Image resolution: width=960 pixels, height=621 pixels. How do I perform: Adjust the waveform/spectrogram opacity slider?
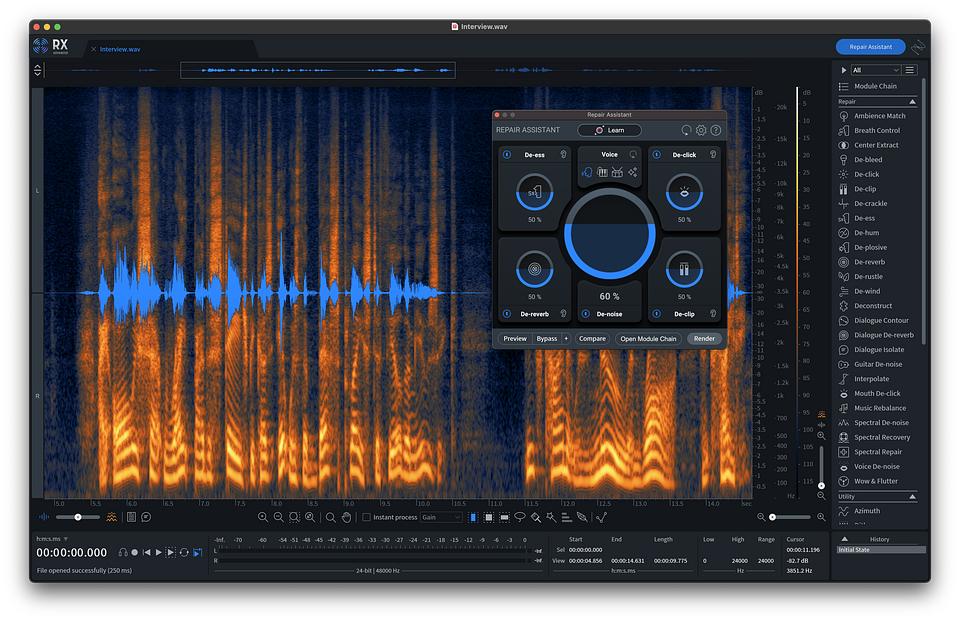(x=77, y=517)
